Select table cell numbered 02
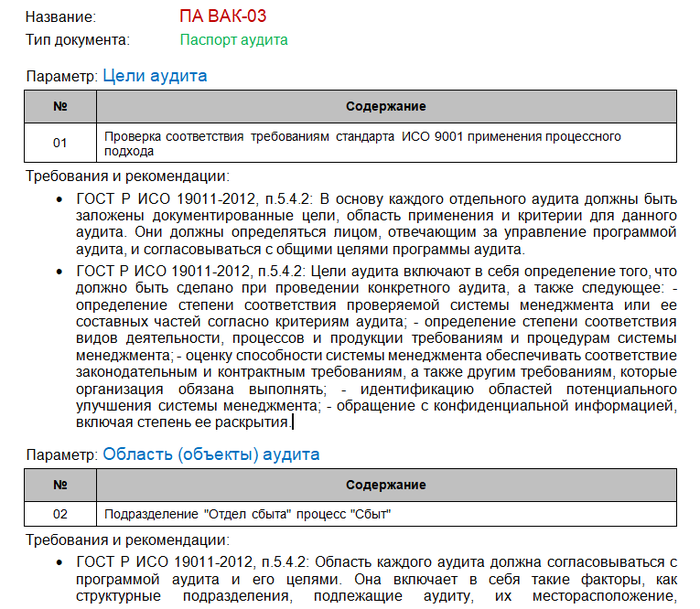The height and width of the screenshot is (609, 700). pyautogui.click(x=60, y=515)
